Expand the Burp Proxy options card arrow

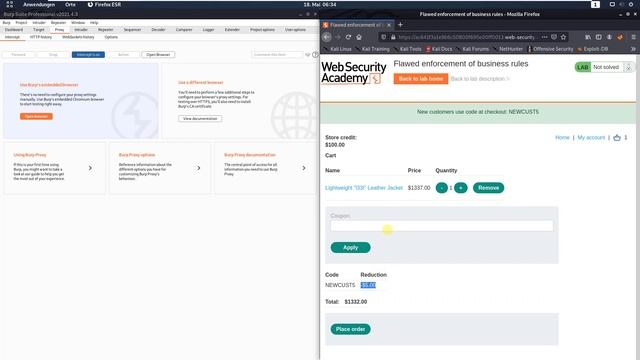(199, 168)
